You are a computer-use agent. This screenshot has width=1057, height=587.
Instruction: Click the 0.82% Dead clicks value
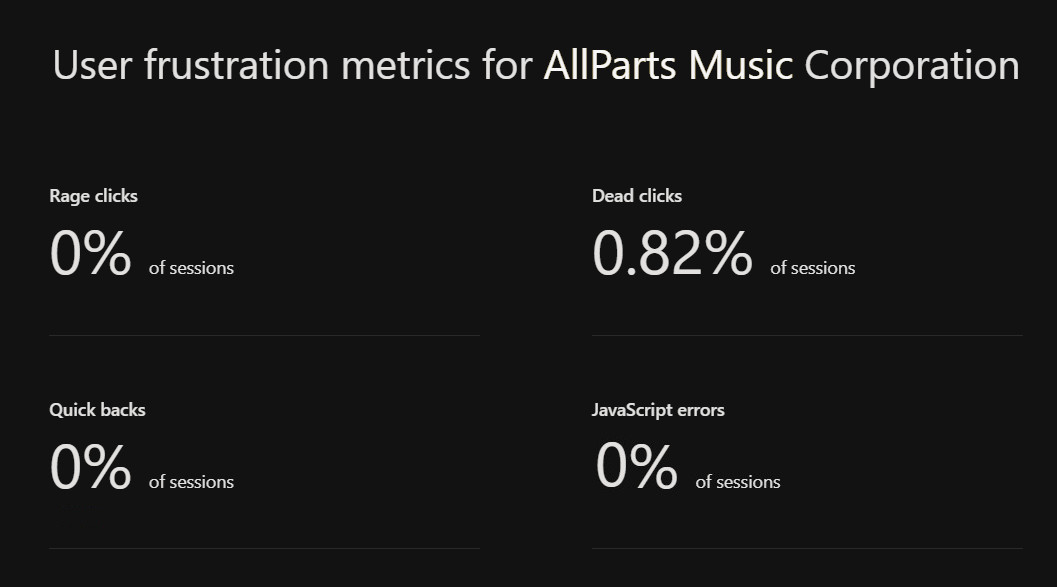[672, 254]
